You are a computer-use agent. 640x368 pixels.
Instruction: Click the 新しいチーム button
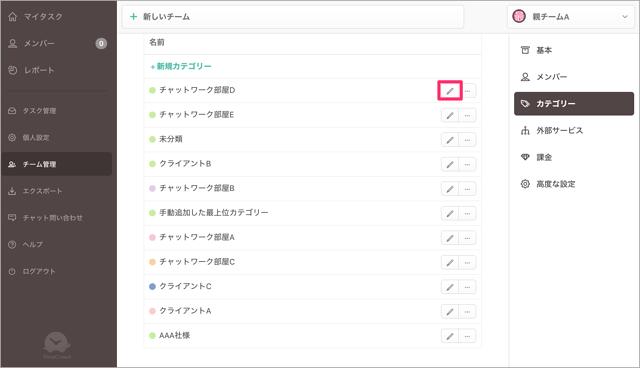tap(293, 17)
